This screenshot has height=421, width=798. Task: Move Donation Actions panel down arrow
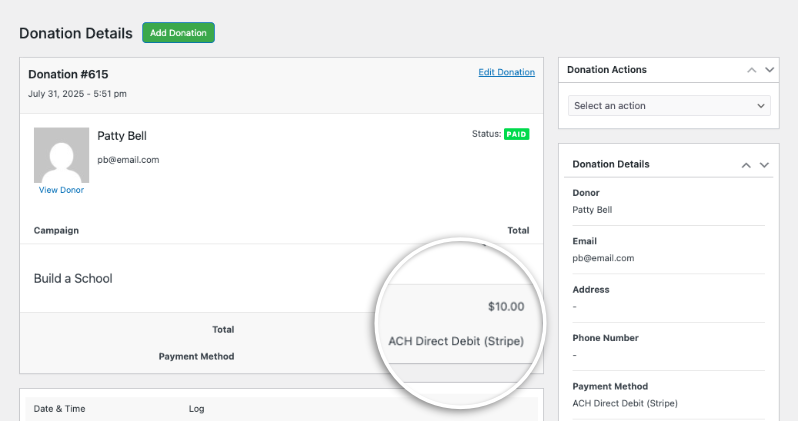tap(770, 70)
